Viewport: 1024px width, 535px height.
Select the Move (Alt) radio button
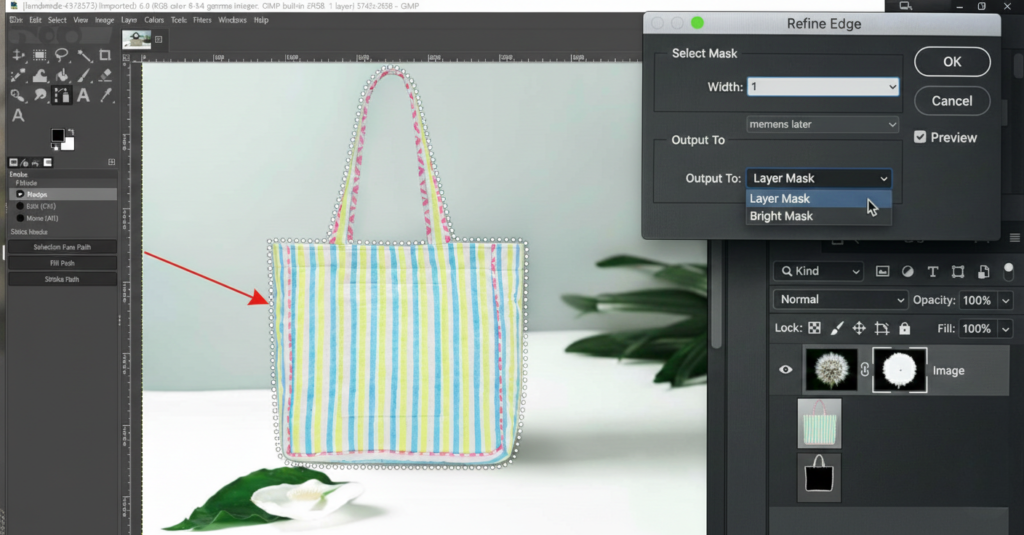pos(20,218)
